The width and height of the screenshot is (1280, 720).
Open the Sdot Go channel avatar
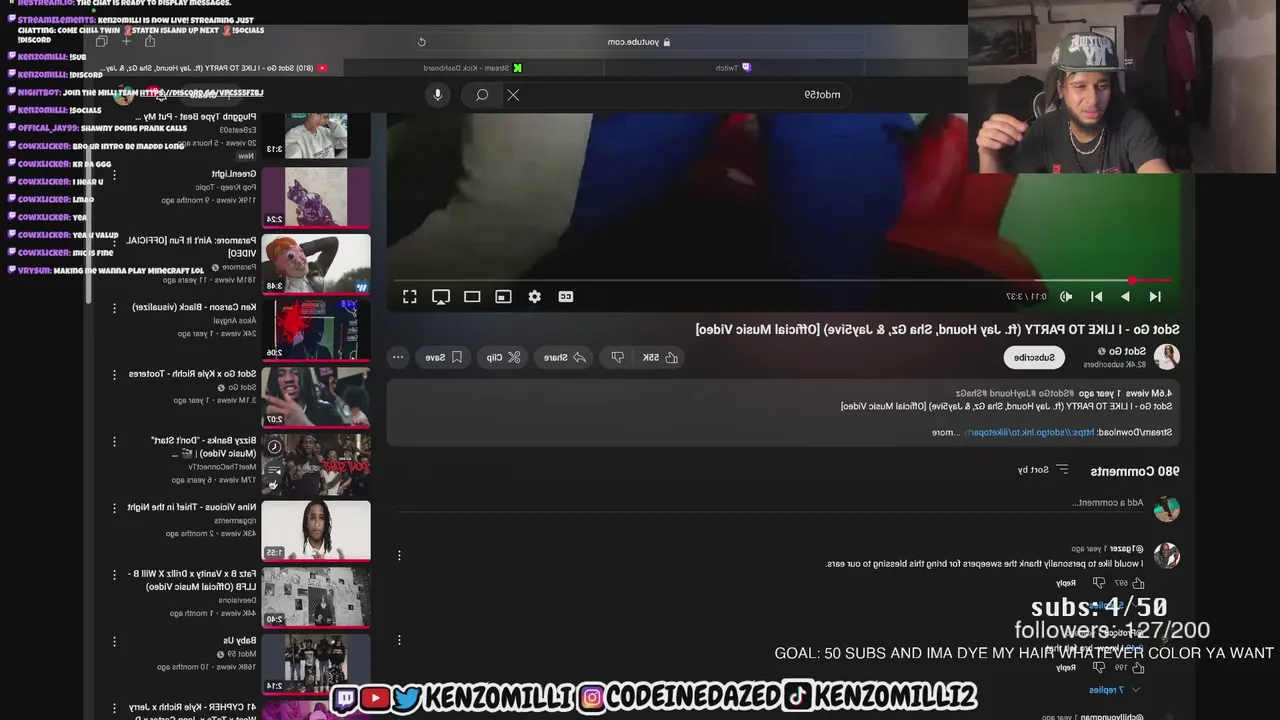(1166, 357)
